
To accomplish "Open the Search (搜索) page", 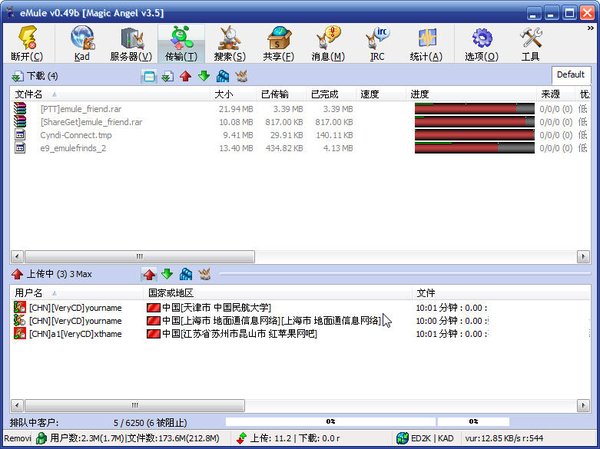I will pos(230,43).
